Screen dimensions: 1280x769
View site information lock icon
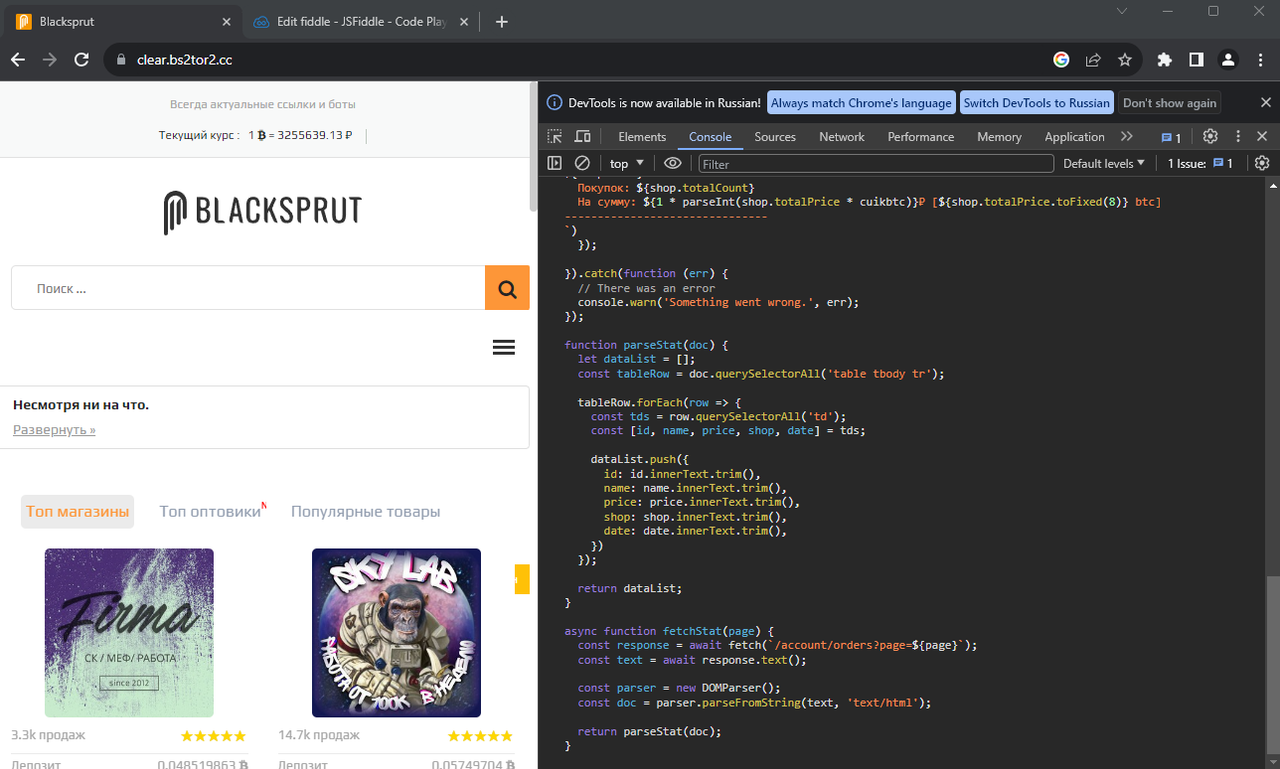tap(121, 60)
